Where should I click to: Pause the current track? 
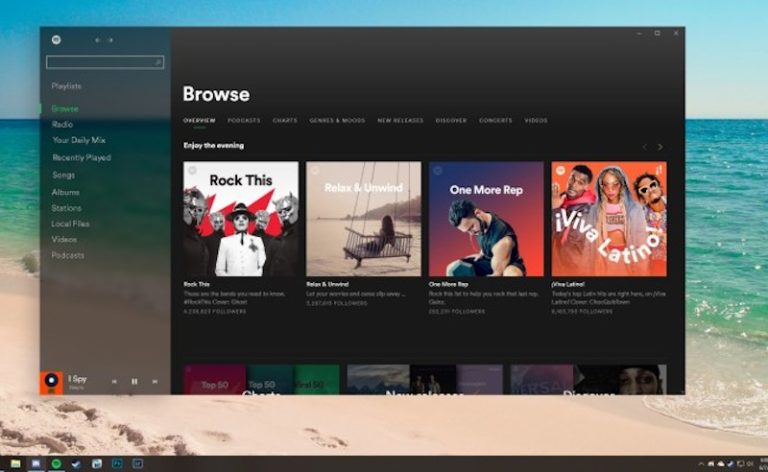(134, 381)
